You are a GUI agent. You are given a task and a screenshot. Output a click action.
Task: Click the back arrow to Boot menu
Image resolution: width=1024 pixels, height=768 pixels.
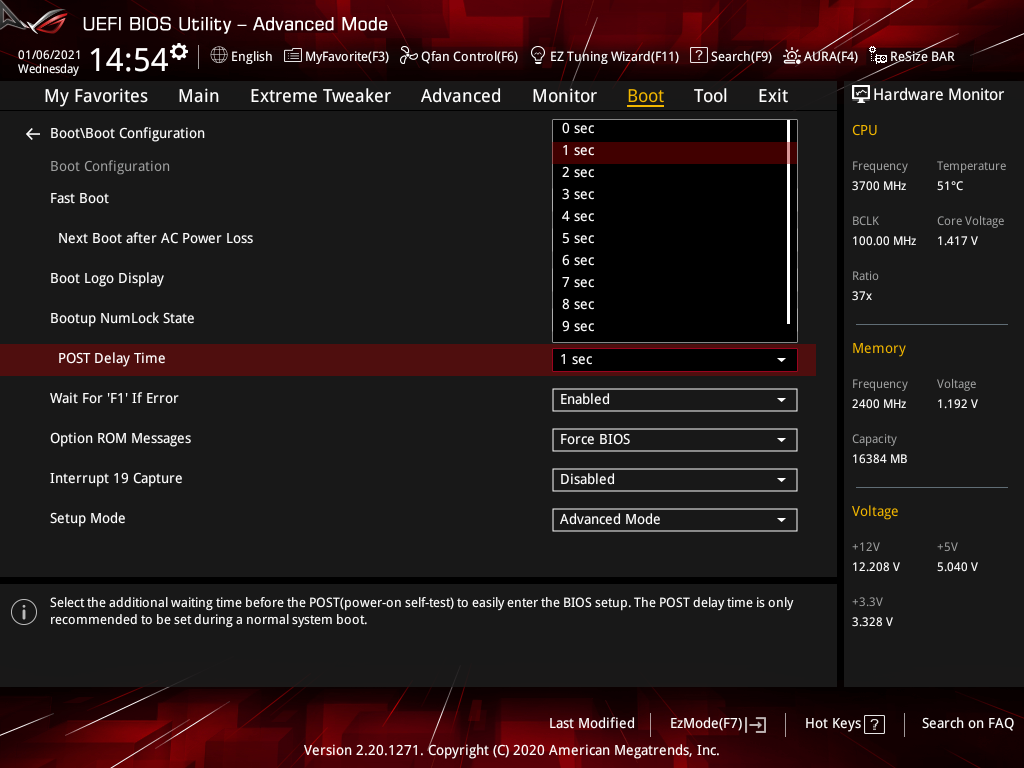click(x=33, y=134)
